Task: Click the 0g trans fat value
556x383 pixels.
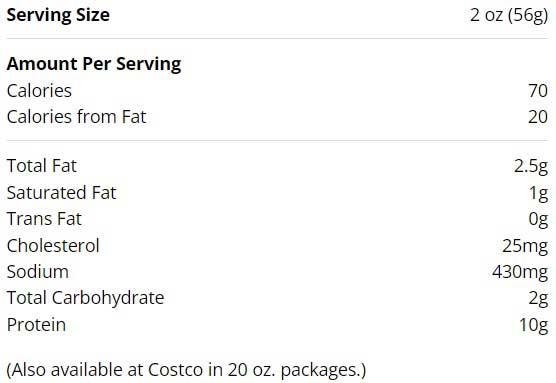Action: [x=538, y=219]
